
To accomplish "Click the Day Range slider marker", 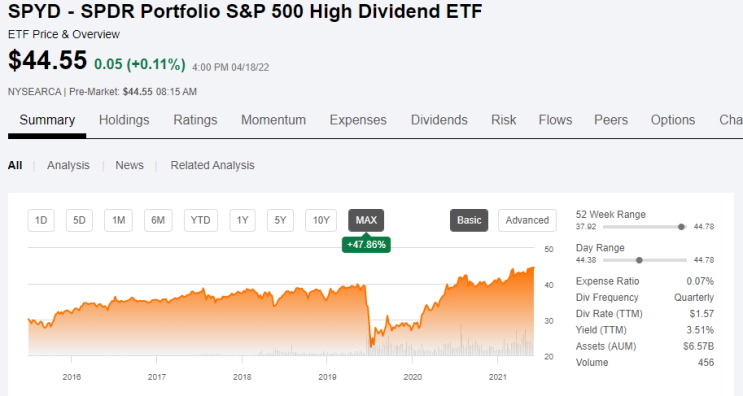I will tap(639, 260).
